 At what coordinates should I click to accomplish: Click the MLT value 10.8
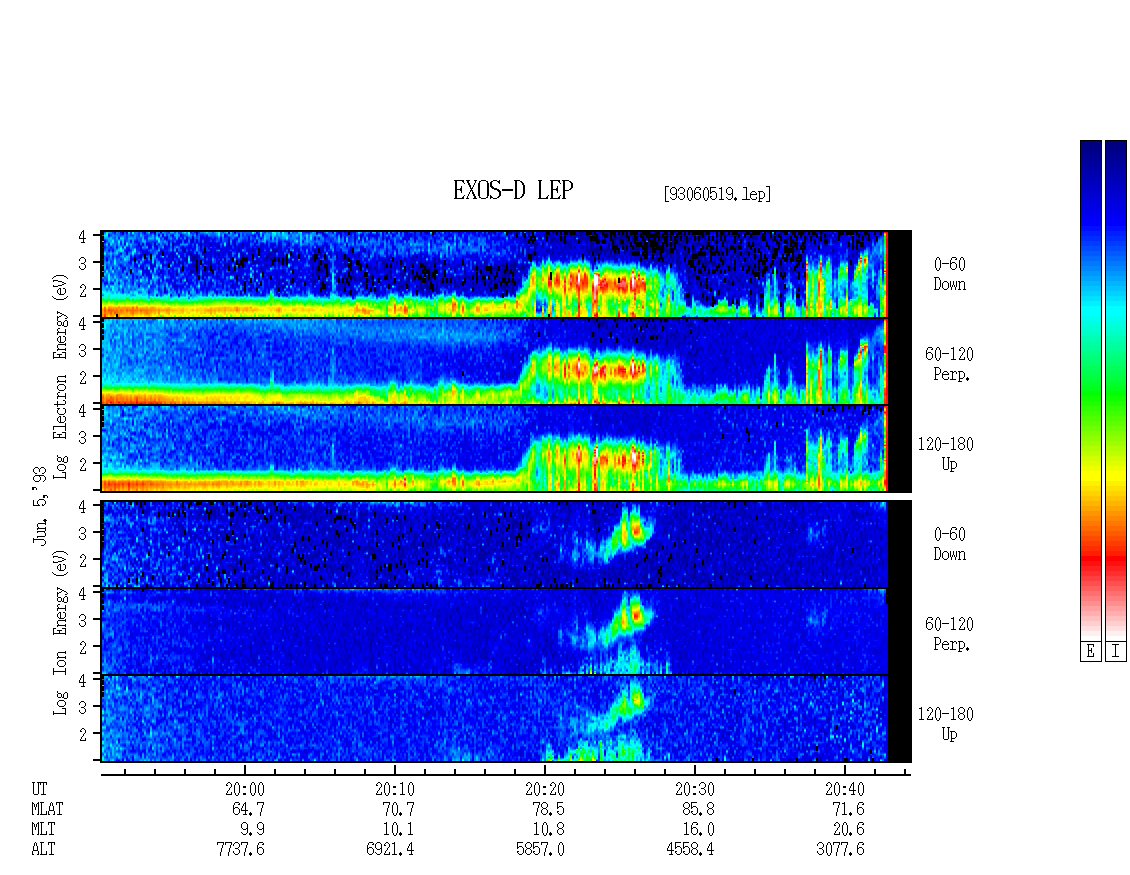(x=548, y=830)
